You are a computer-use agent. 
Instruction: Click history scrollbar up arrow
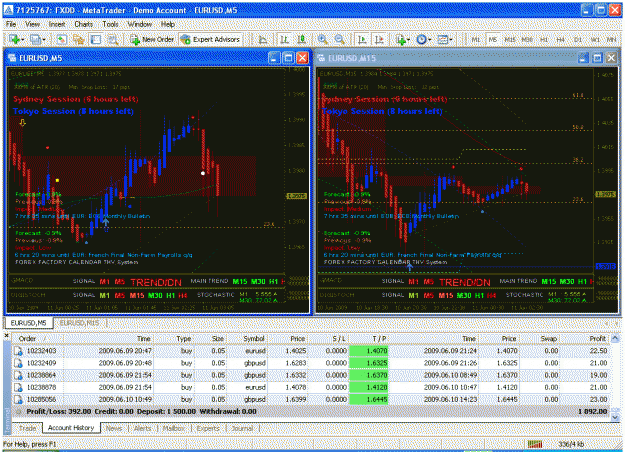[x=615, y=338]
